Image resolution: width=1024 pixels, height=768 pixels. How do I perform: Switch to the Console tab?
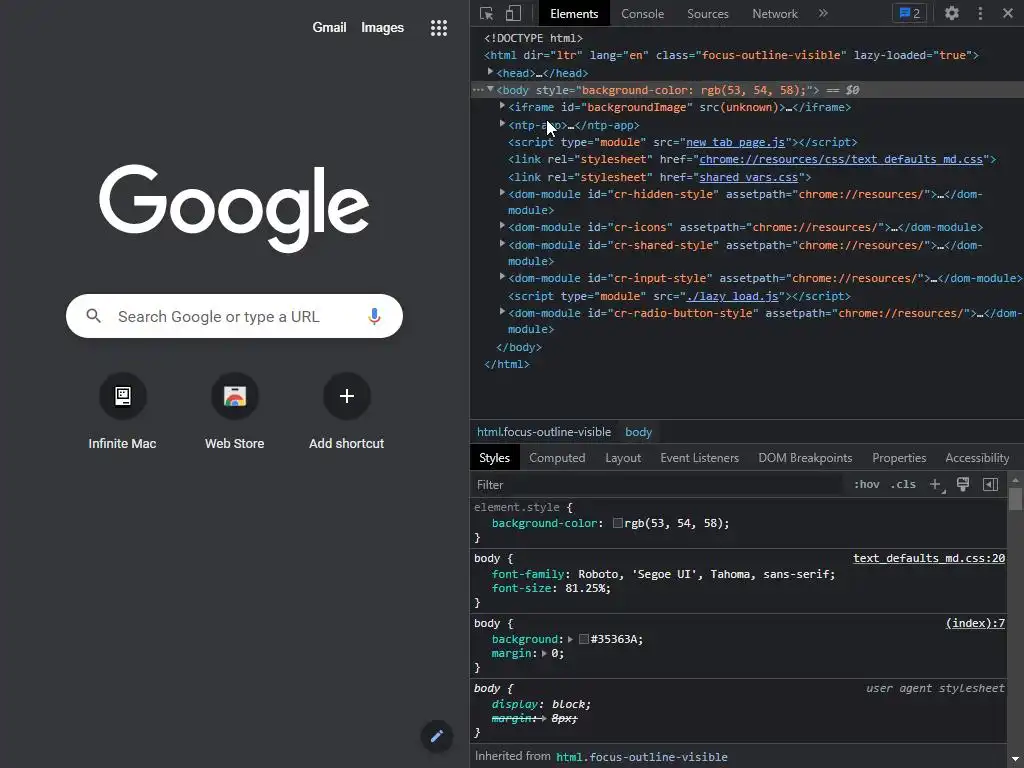(643, 14)
